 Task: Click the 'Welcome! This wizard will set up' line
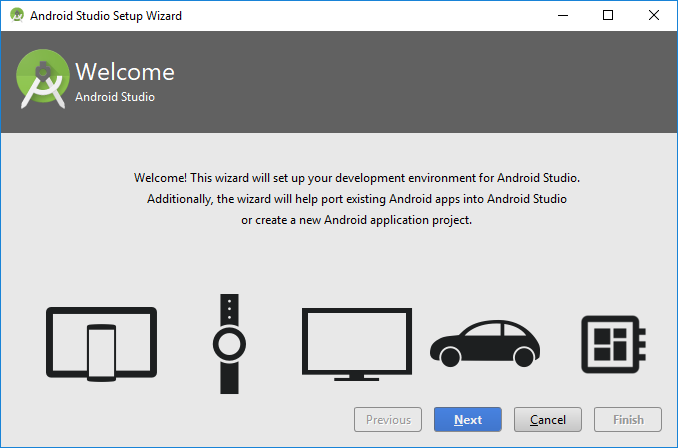pos(357,178)
